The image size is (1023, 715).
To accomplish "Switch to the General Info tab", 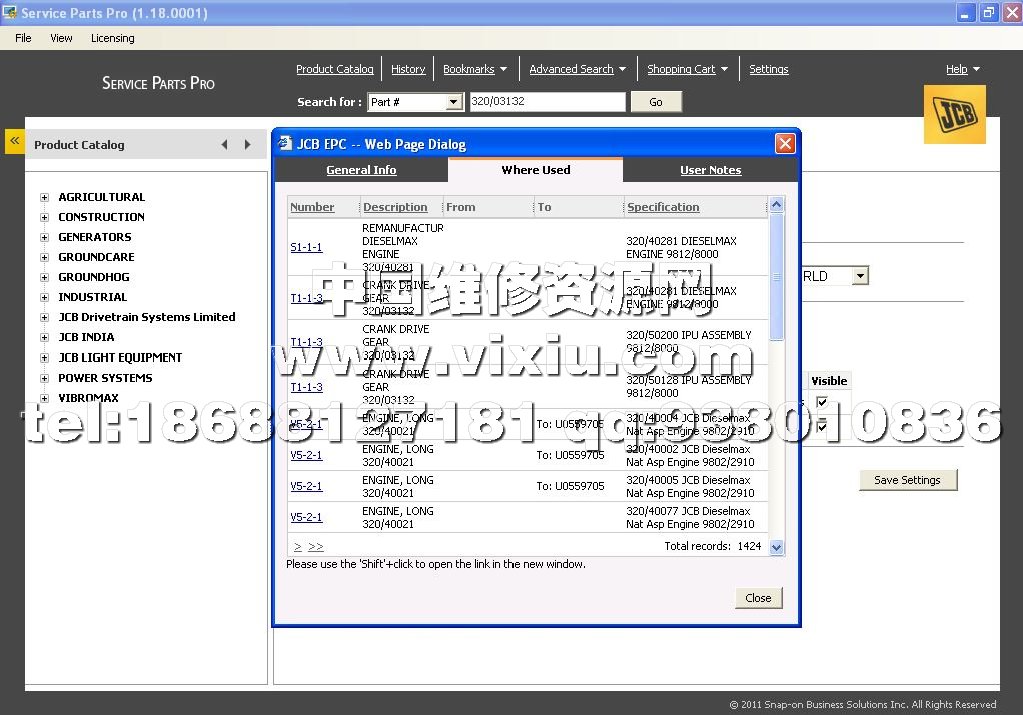I will click(x=361, y=170).
